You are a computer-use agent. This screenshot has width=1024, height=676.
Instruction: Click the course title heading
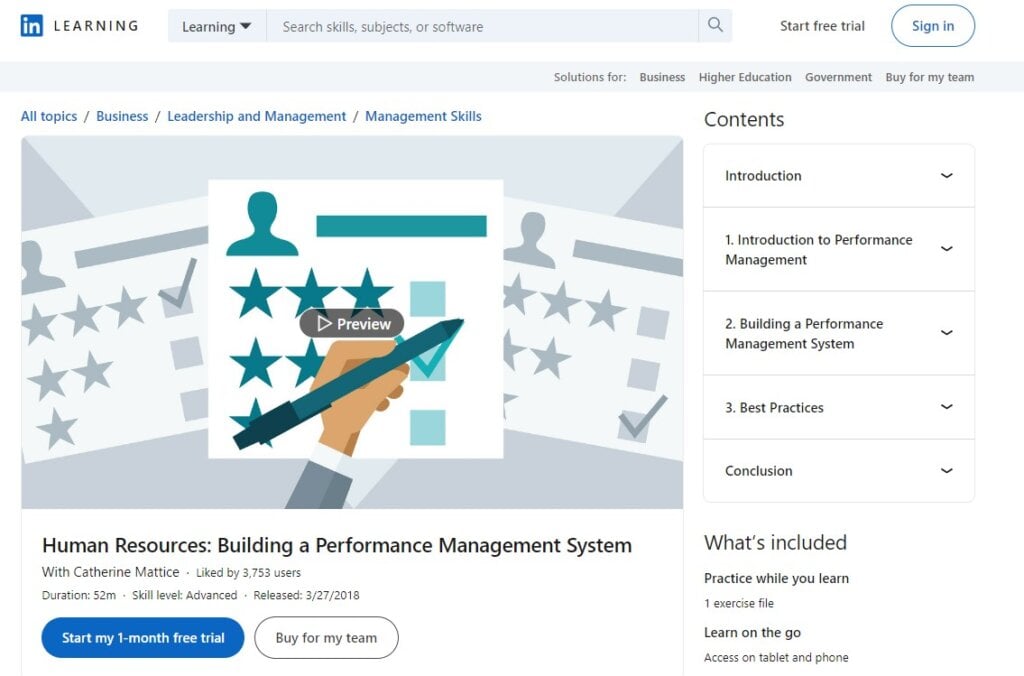[337, 545]
